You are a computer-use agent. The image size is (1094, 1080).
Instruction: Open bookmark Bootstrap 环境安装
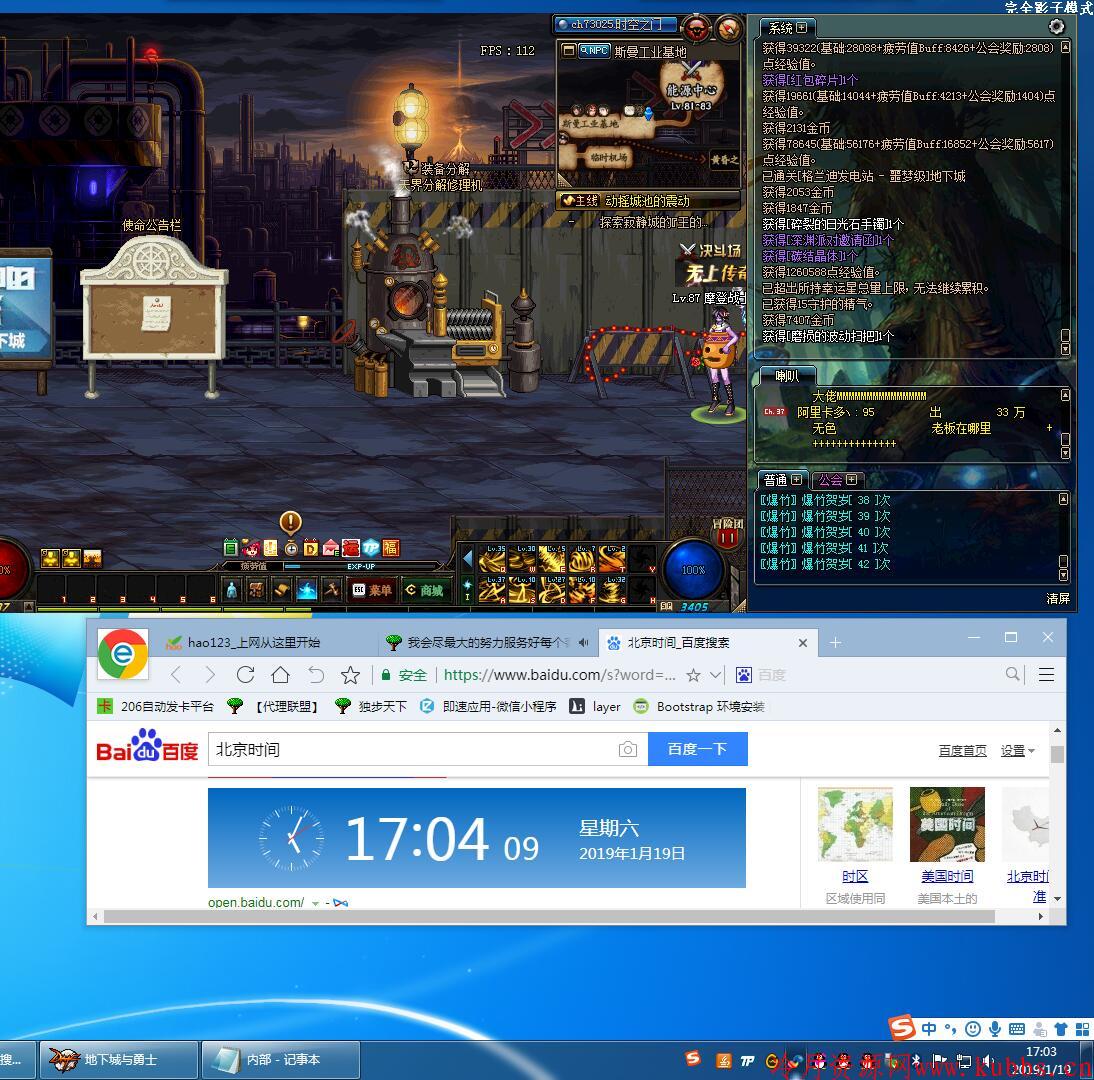699,707
